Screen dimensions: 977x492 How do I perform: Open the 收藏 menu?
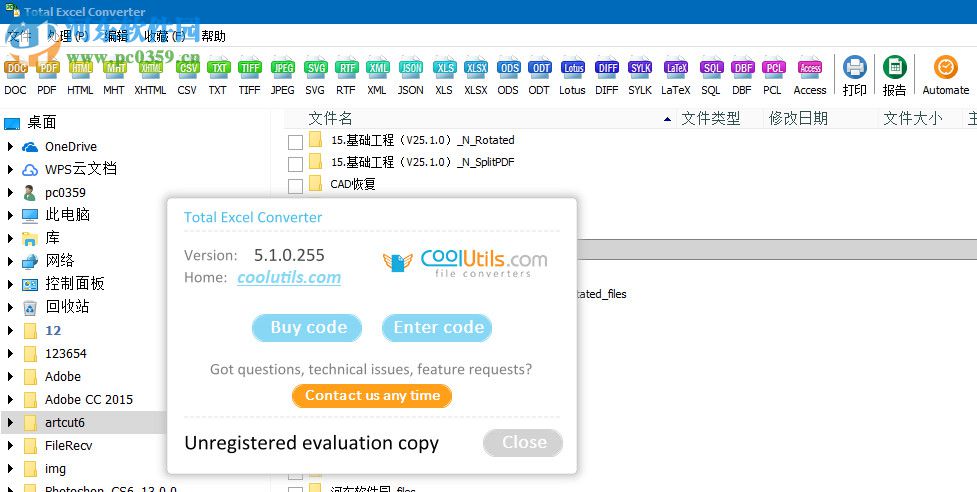pyautogui.click(x=165, y=36)
